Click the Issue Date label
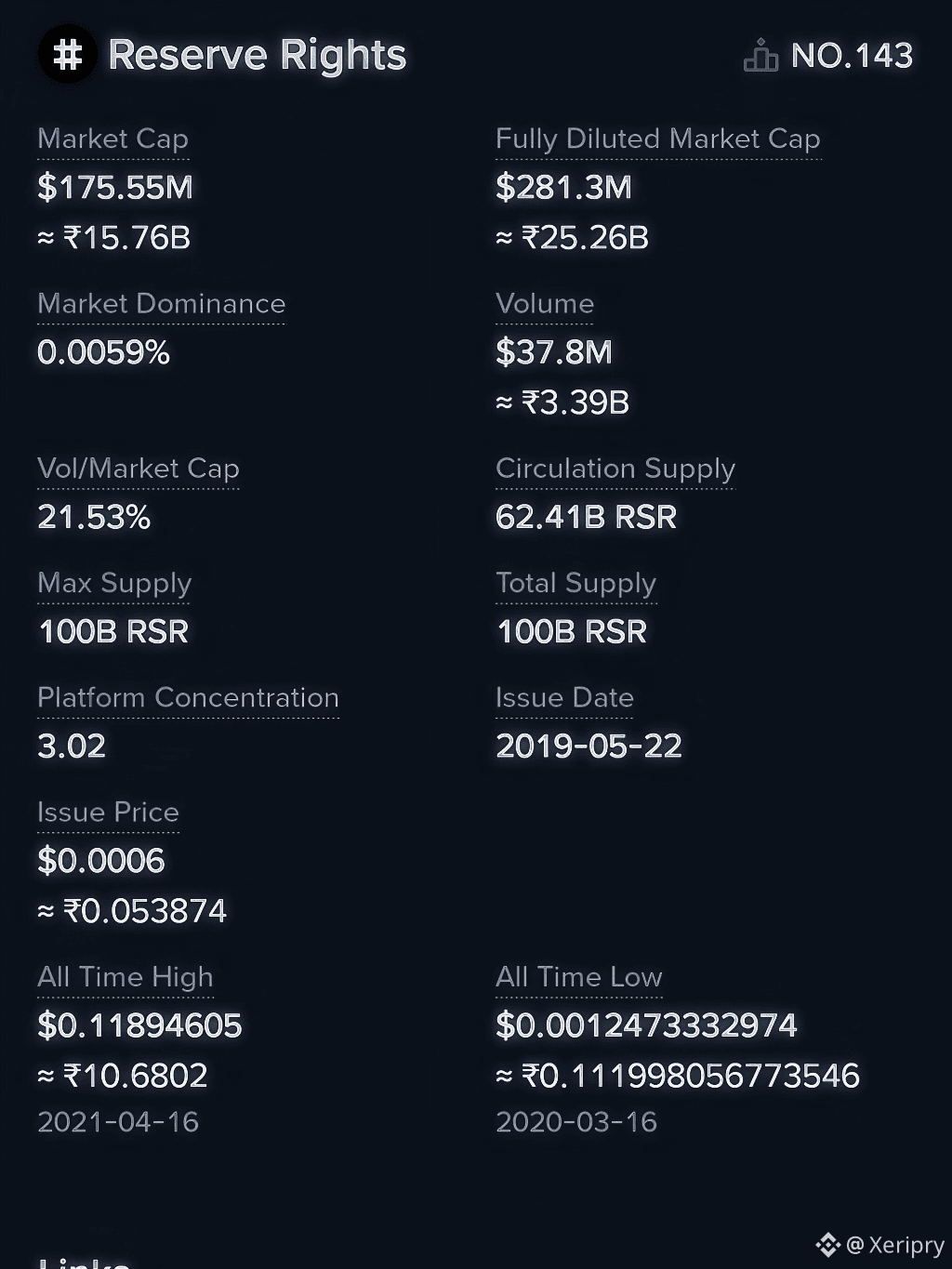Viewport: 952px width, 1269px height. tap(564, 697)
